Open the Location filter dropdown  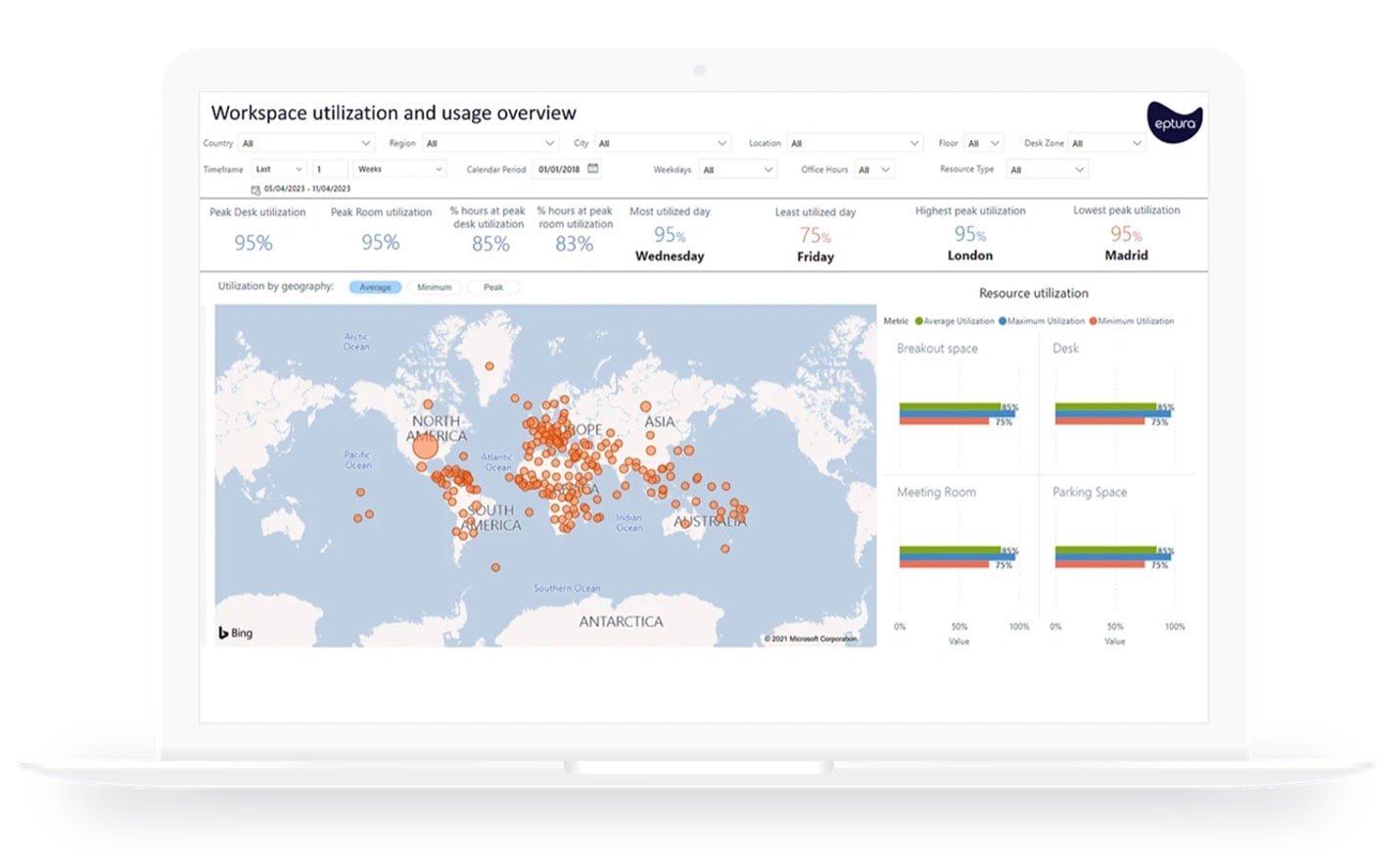tap(855, 143)
